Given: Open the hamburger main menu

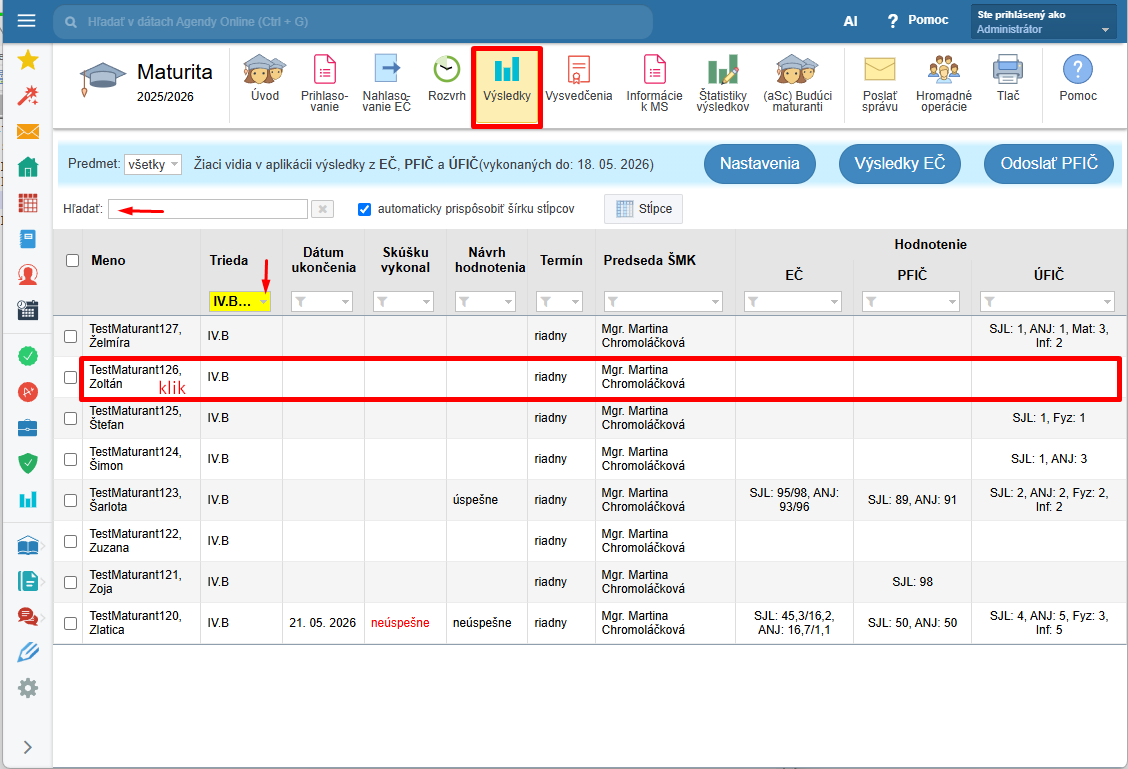Looking at the screenshot, I should click(x=27, y=20).
